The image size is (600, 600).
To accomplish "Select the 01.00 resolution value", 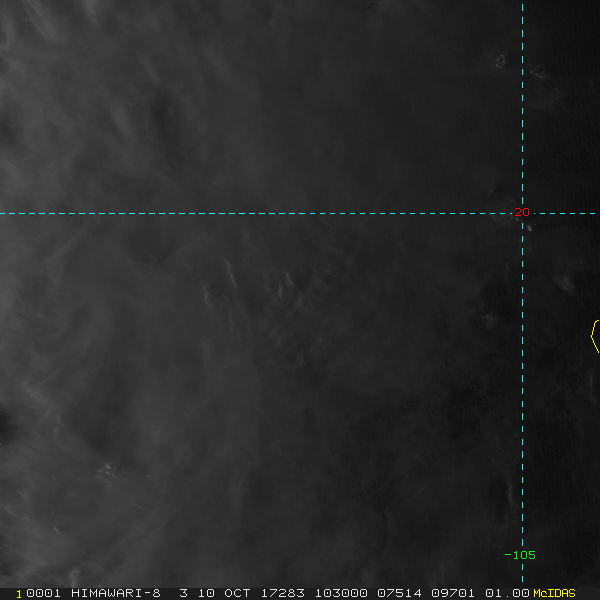I will click(507, 593).
